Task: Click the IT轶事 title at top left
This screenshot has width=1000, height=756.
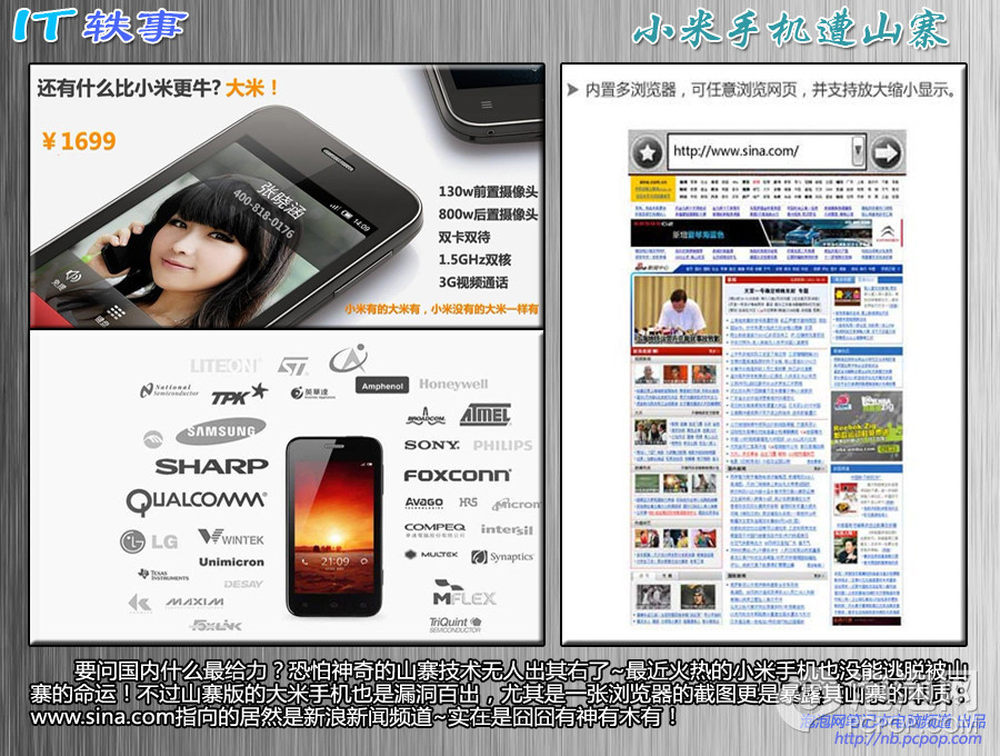Action: click(100, 27)
